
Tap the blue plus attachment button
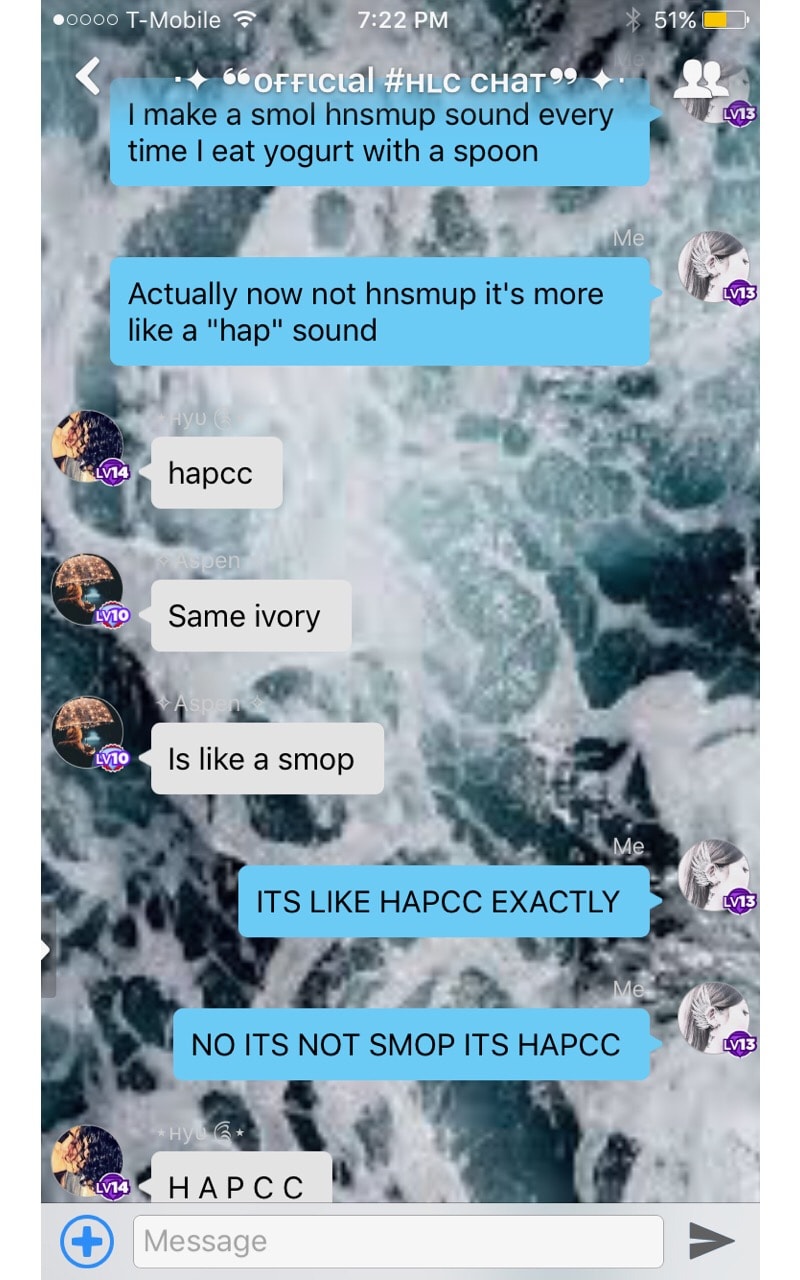[87, 1241]
